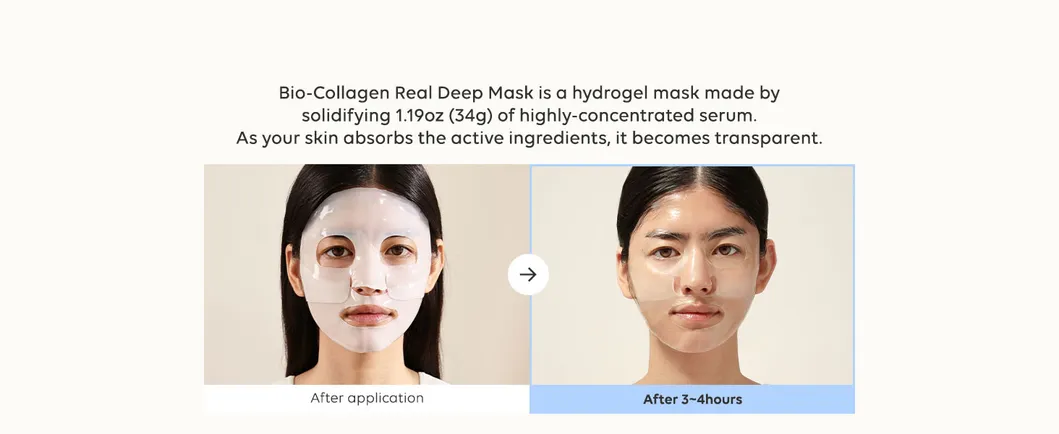Select the "1.19oz (34g)" text
Screen dimensions: 1059x434
point(444,116)
